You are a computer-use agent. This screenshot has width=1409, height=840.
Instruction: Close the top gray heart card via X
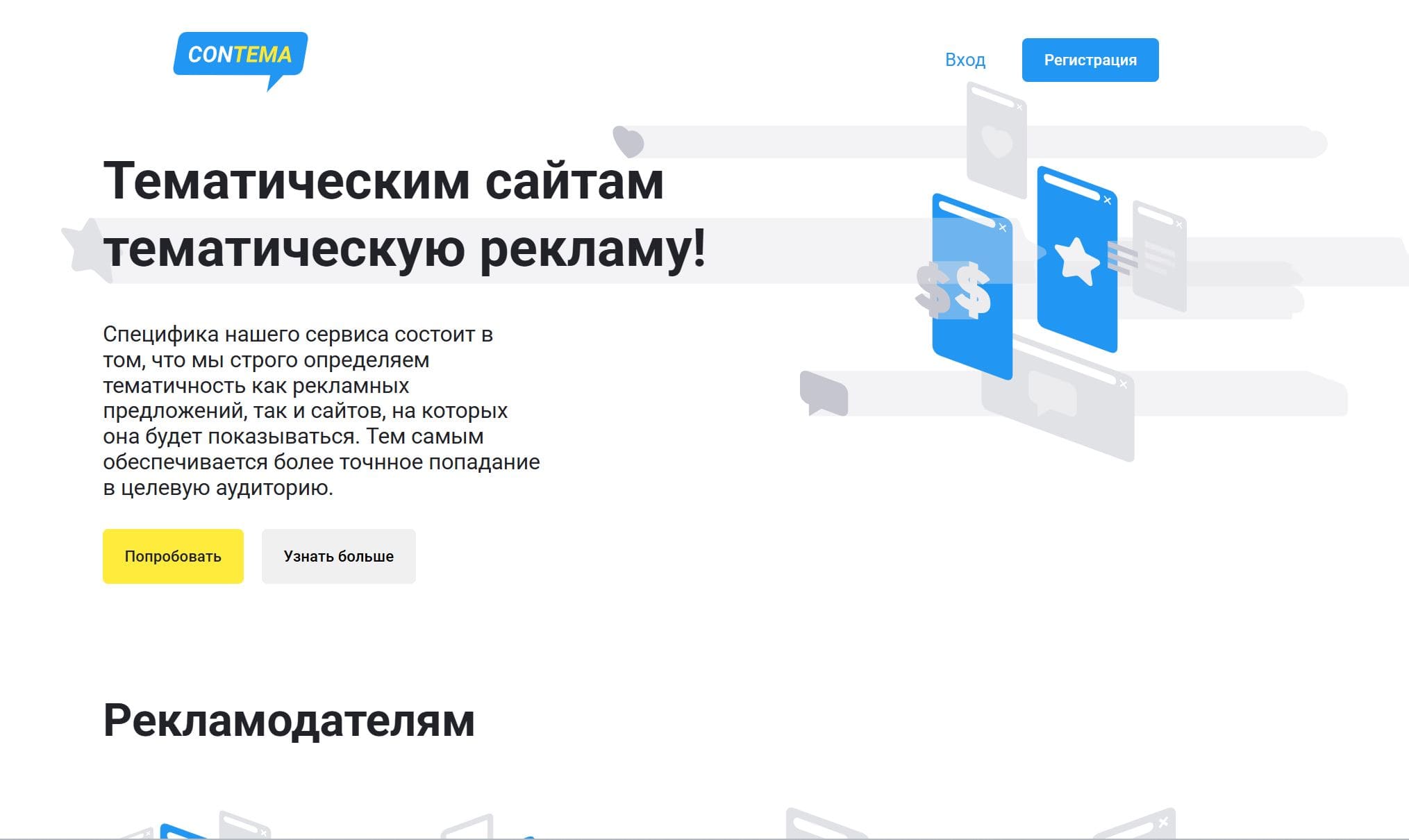(1019, 107)
